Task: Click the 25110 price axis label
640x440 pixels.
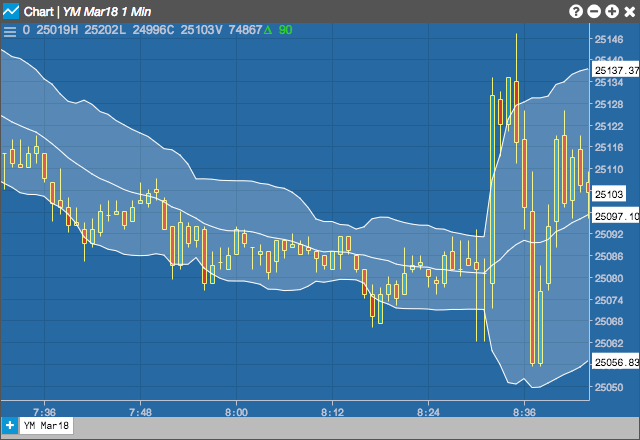Action: (x=609, y=169)
